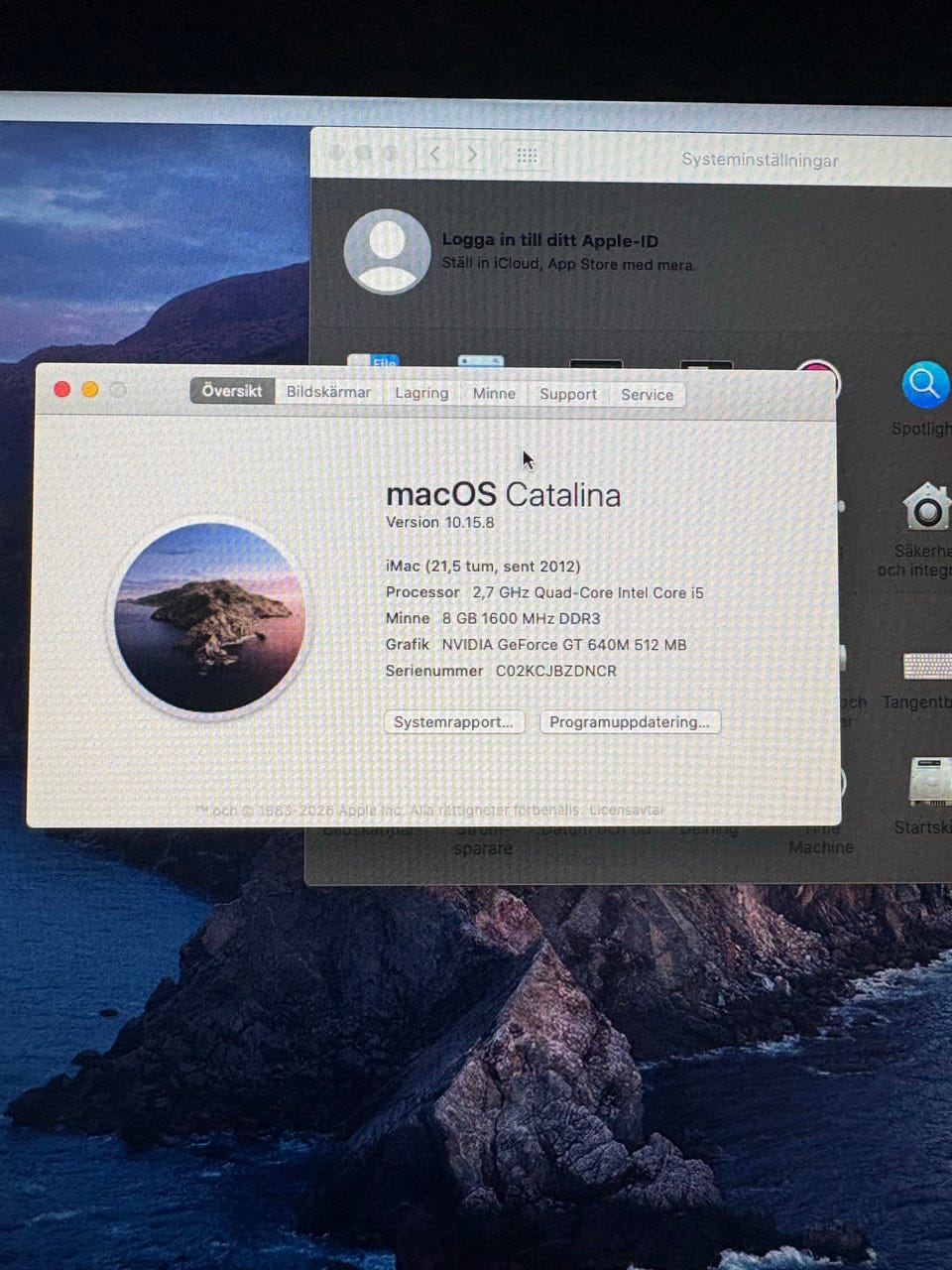Image resolution: width=952 pixels, height=1270 pixels.
Task: Click the macOS Catalina island image
Action: point(209,617)
